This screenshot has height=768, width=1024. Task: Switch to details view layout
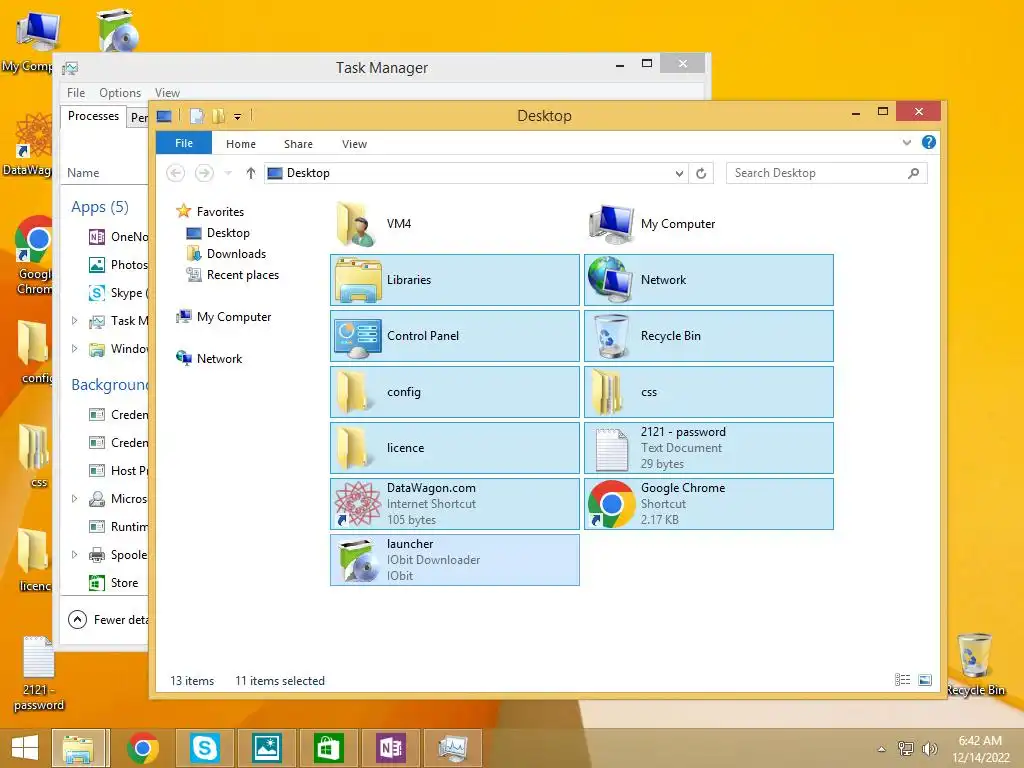903,680
